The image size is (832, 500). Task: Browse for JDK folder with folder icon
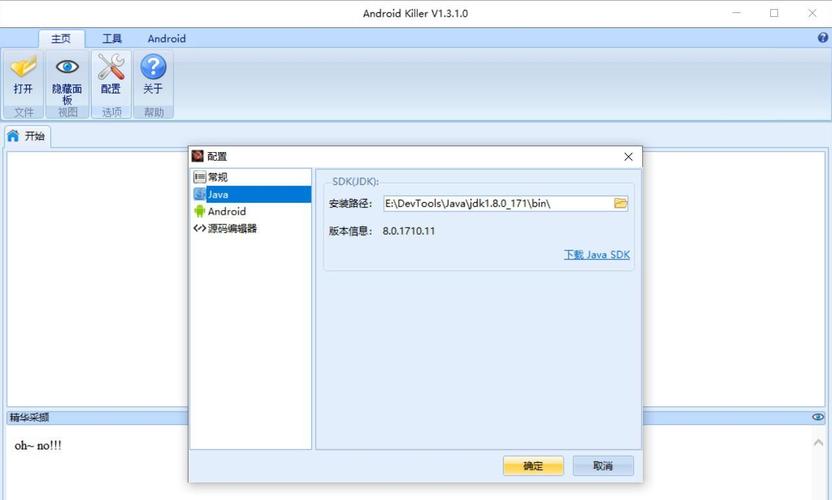[x=621, y=203]
